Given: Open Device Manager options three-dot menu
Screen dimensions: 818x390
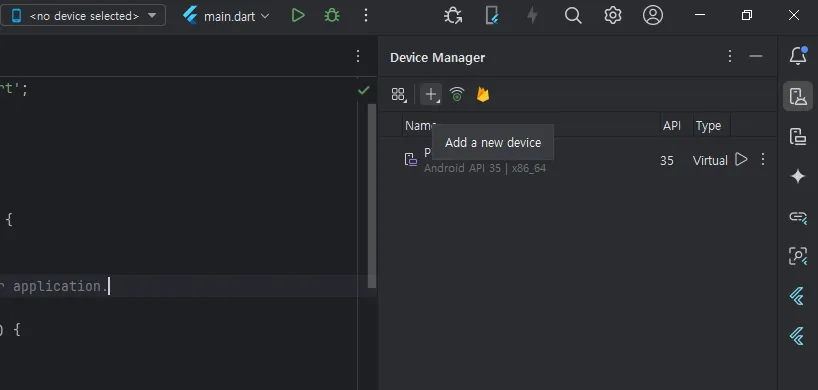Looking at the screenshot, I should click(730, 56).
